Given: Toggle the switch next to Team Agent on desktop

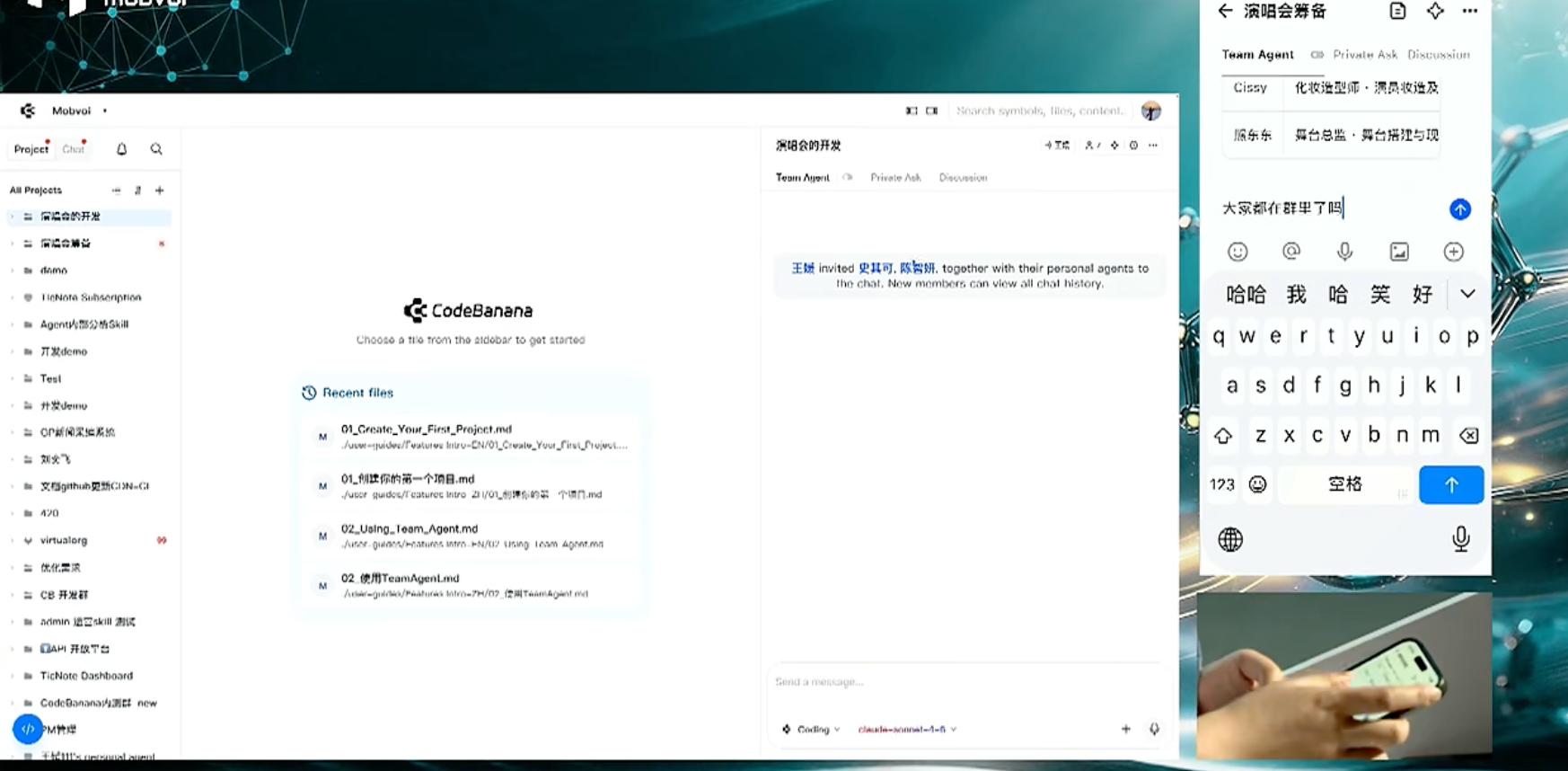Looking at the screenshot, I should click(848, 178).
